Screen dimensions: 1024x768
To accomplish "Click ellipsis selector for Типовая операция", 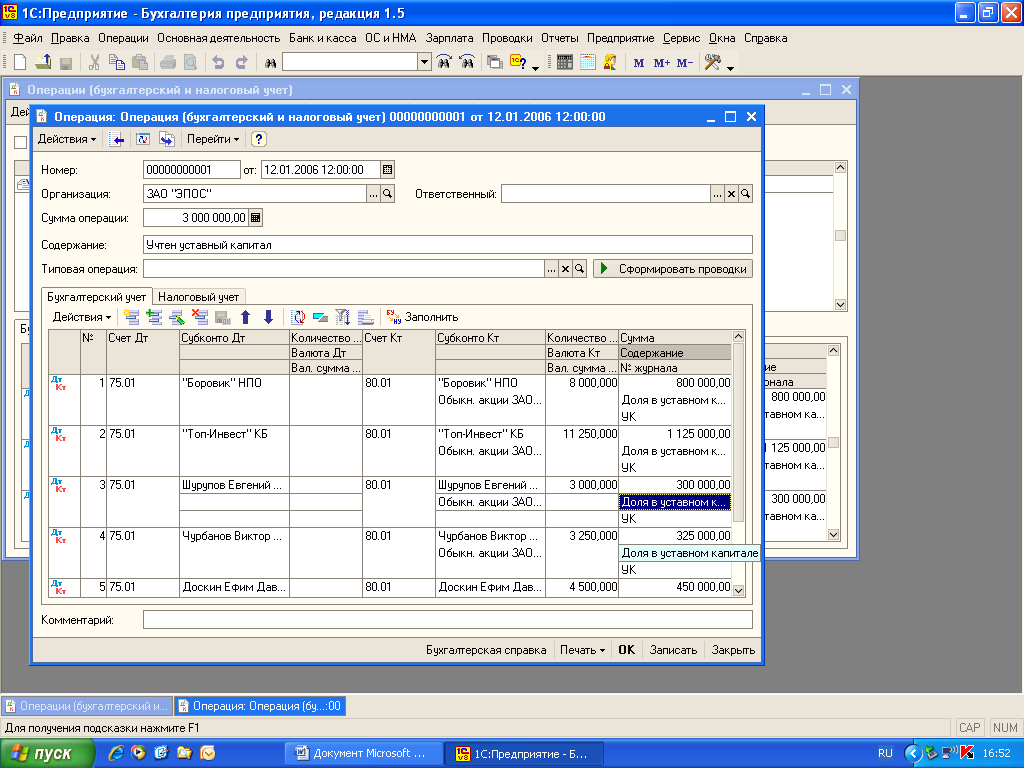I will (x=552, y=269).
